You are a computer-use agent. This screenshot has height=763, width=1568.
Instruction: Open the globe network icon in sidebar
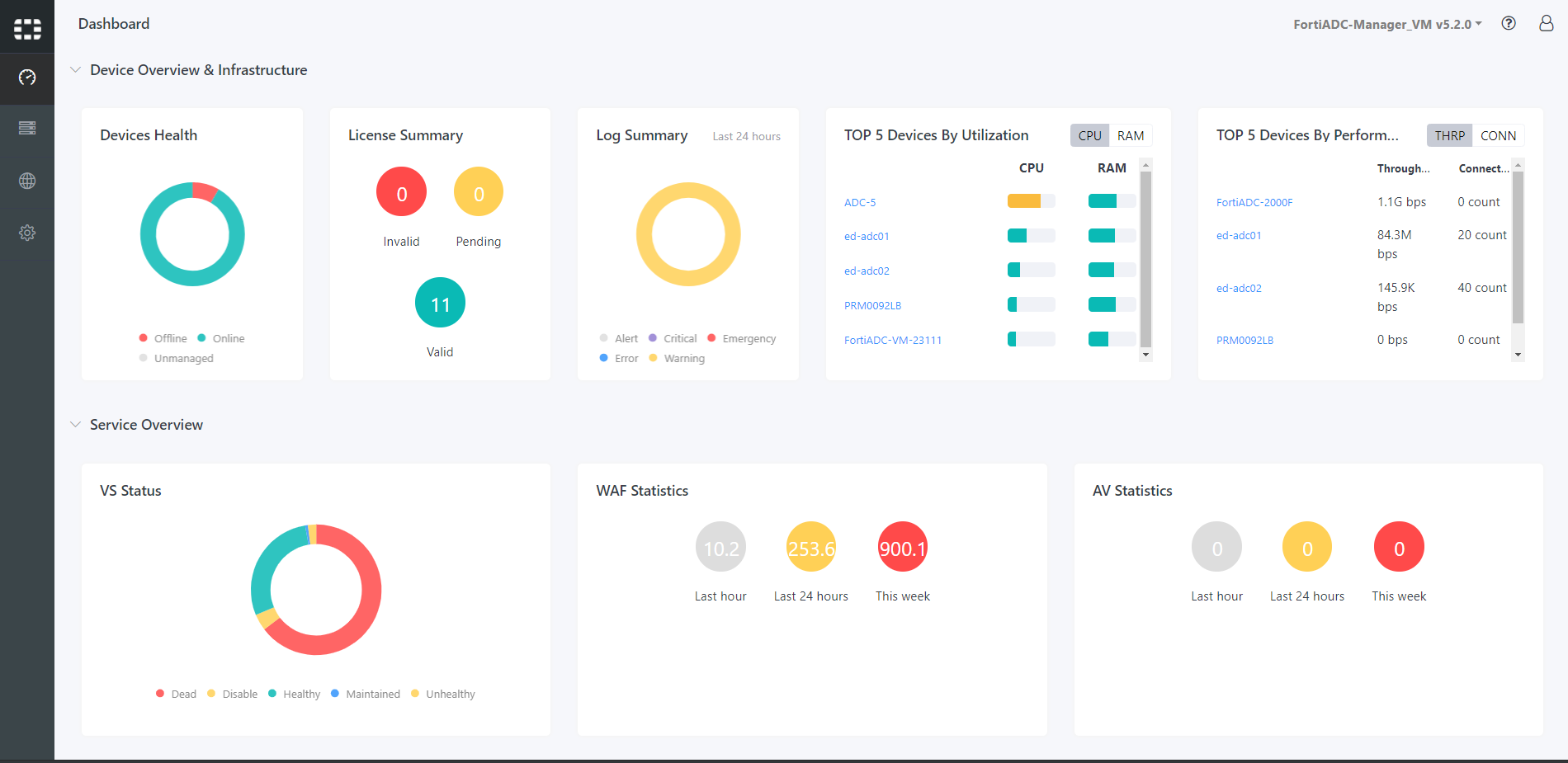tap(27, 181)
